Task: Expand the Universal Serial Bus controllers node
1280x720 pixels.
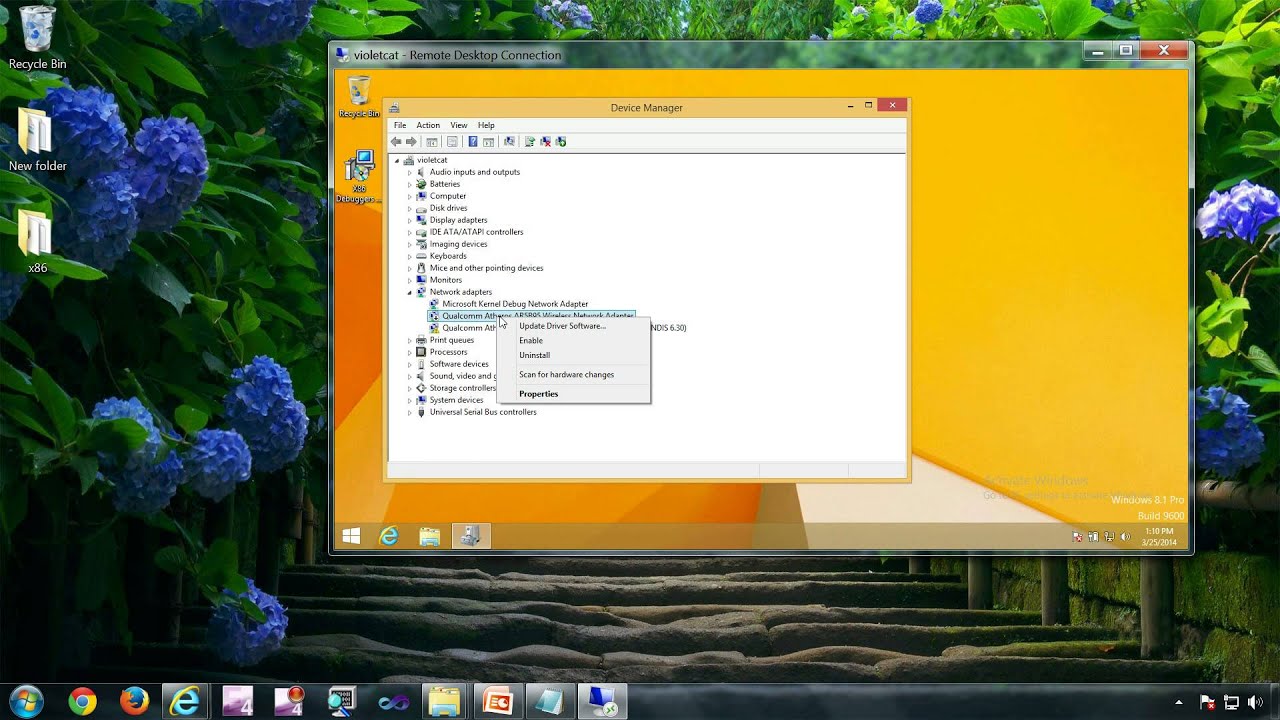Action: click(409, 412)
